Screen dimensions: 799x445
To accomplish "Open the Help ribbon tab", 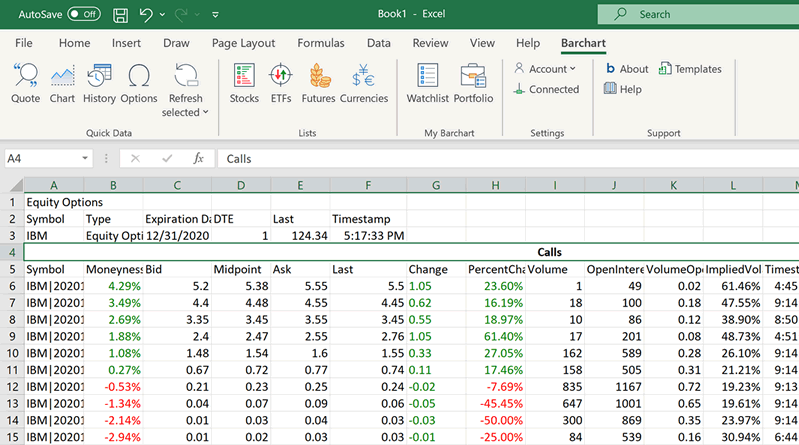I will 528,43.
